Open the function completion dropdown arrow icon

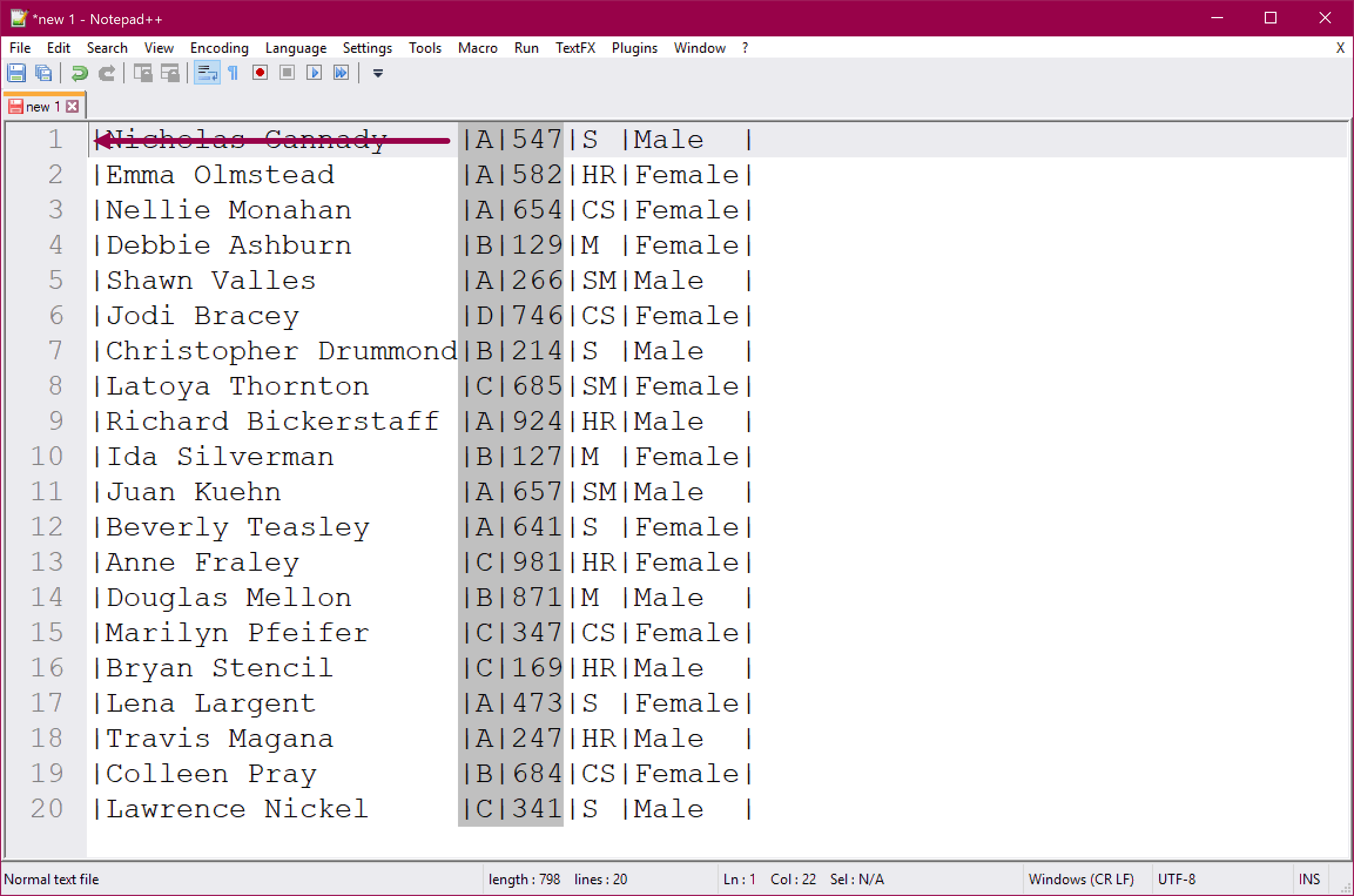(x=378, y=73)
